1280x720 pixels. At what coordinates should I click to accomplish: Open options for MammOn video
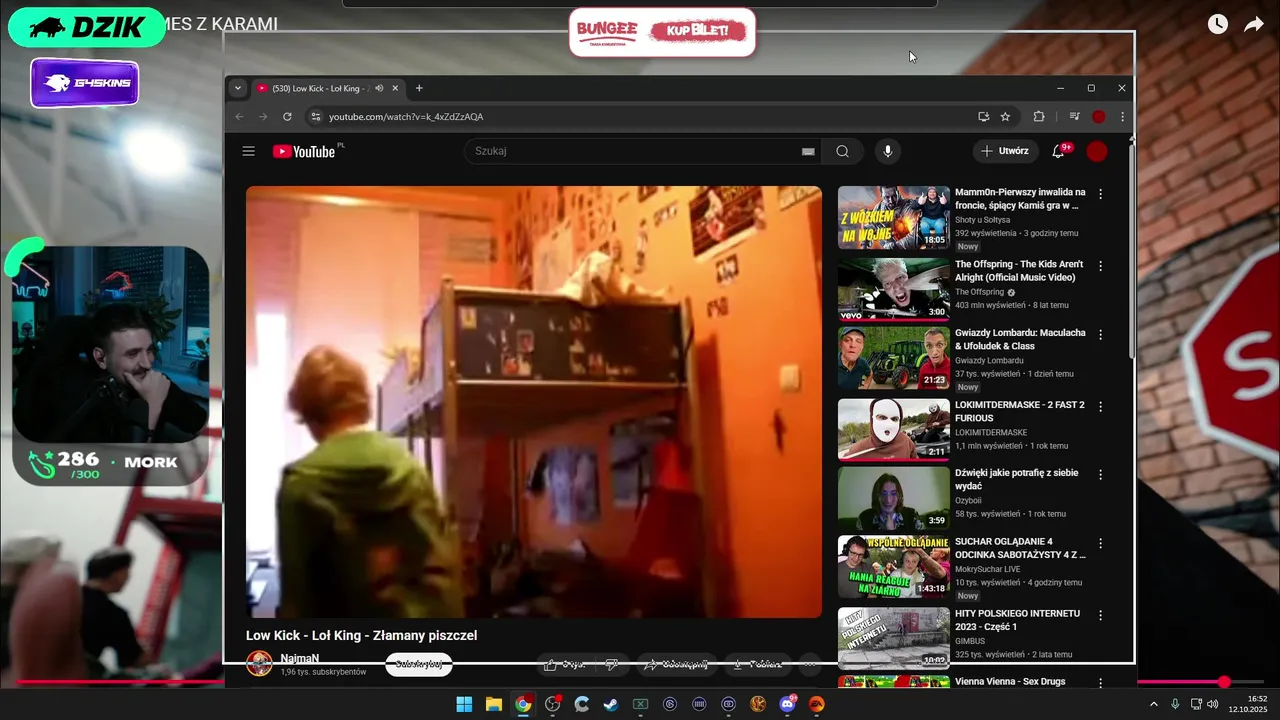tap(1101, 194)
